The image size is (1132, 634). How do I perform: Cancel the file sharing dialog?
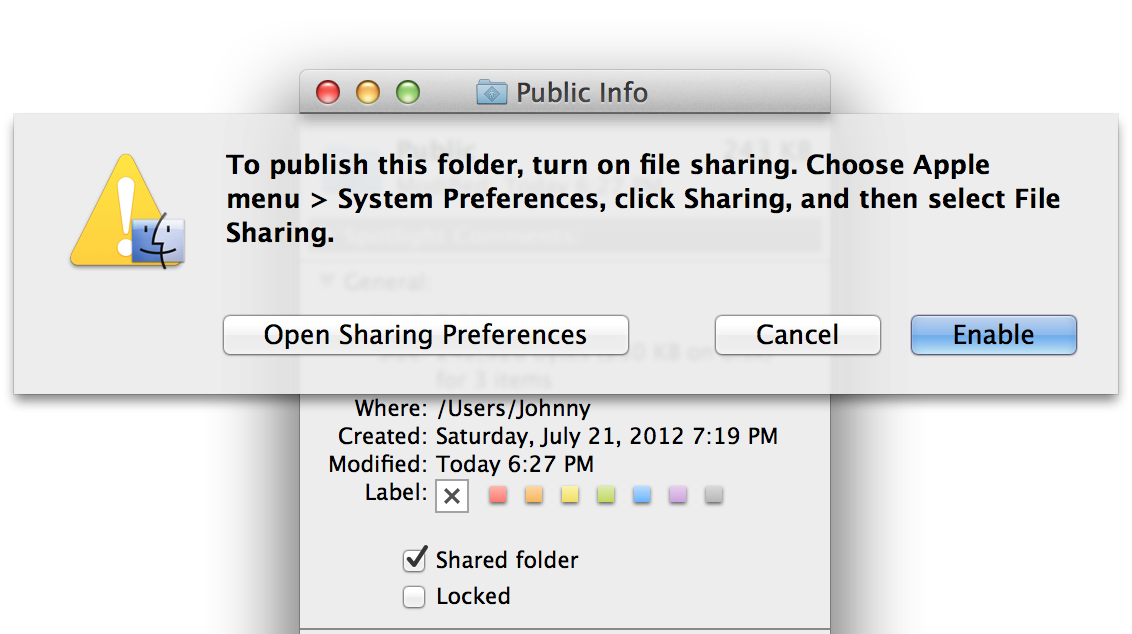pyautogui.click(x=798, y=335)
